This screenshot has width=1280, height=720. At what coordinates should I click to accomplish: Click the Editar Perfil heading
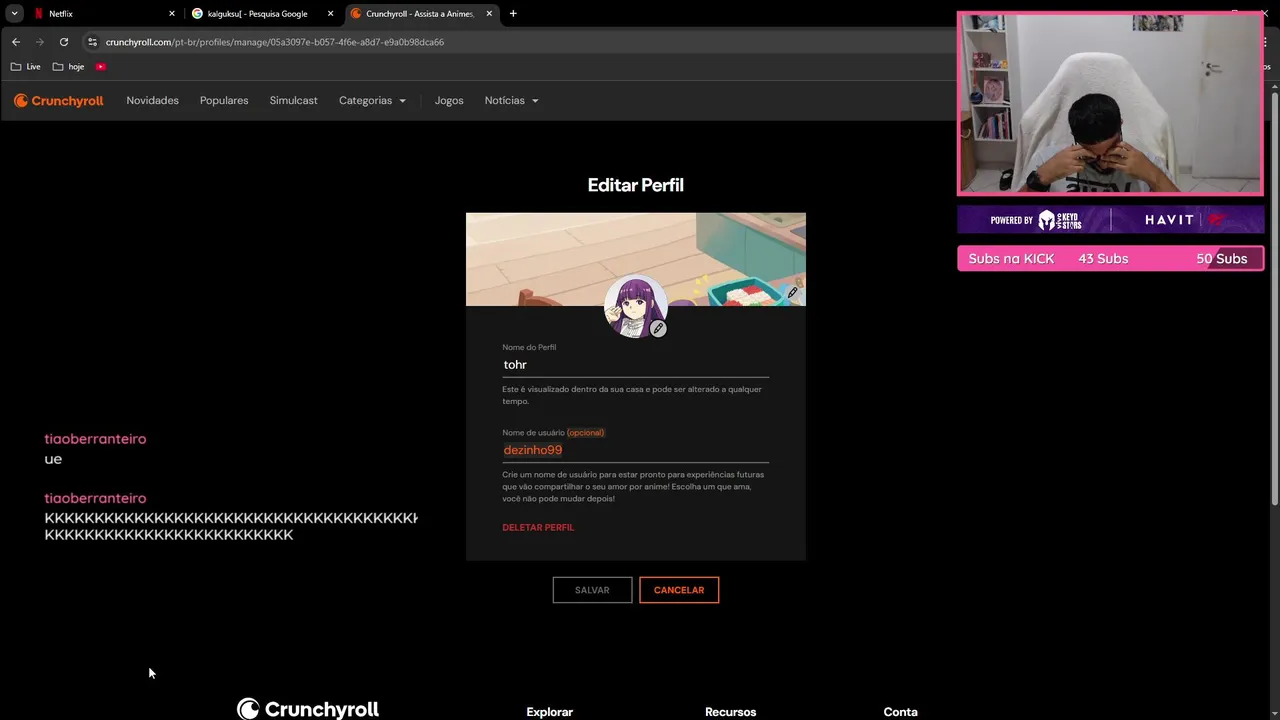coord(635,185)
